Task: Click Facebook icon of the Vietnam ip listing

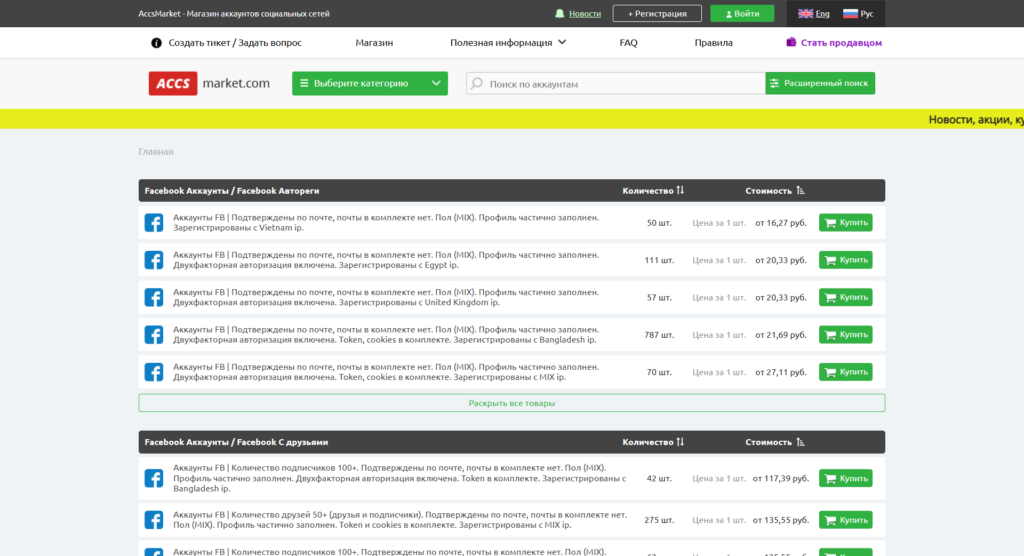Action: pyautogui.click(x=154, y=223)
